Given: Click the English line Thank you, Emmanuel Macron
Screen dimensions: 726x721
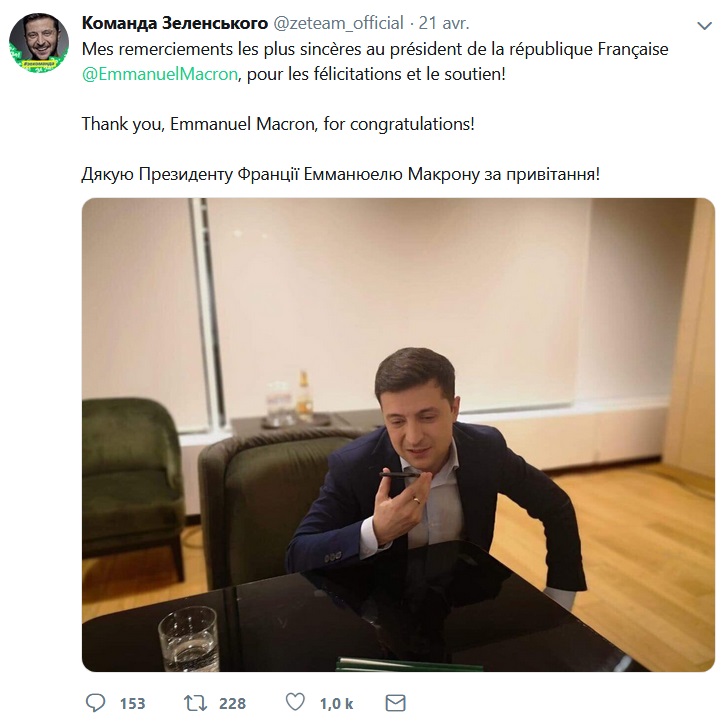Looking at the screenshot, I should [278, 126].
